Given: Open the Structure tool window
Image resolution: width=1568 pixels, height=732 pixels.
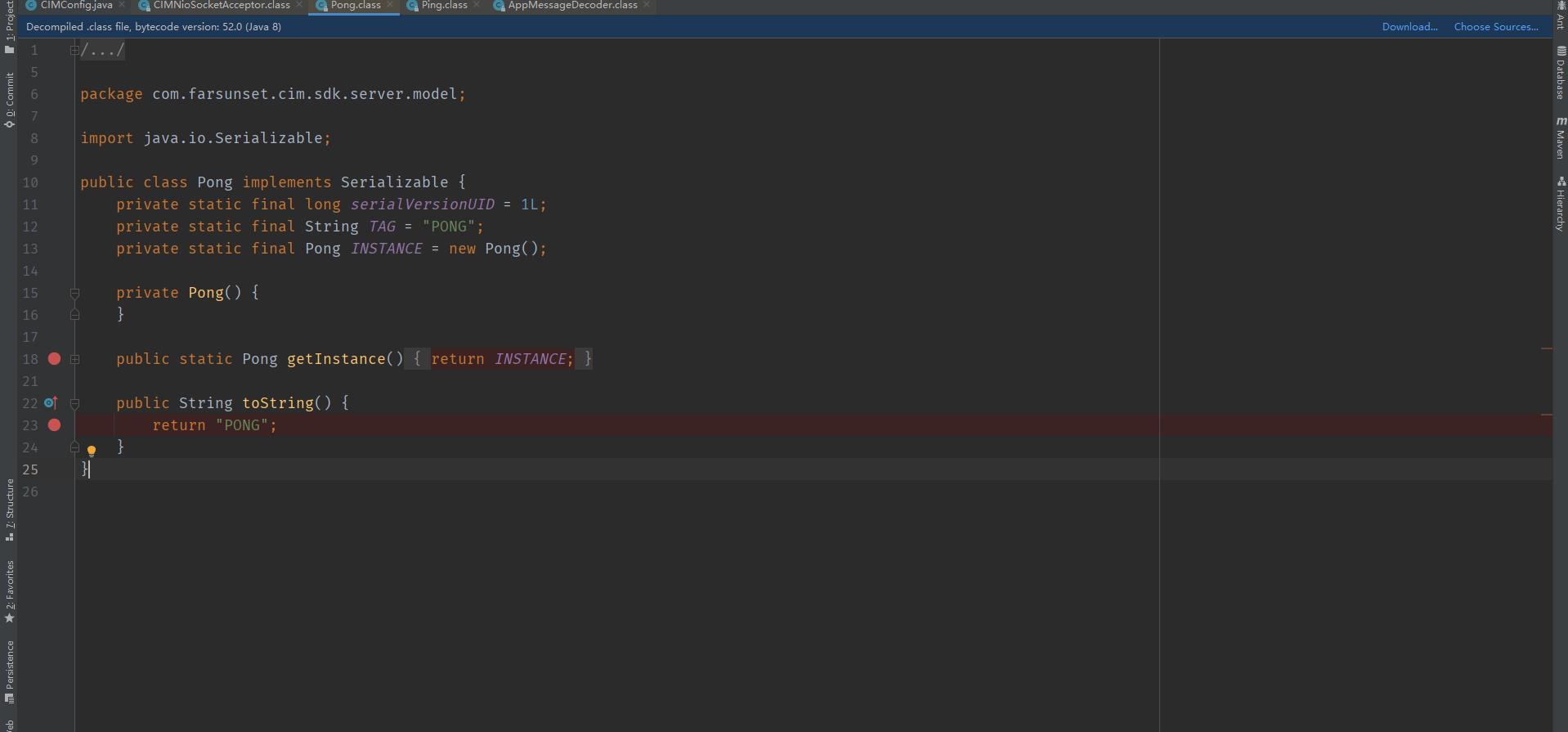Looking at the screenshot, I should point(9,510).
